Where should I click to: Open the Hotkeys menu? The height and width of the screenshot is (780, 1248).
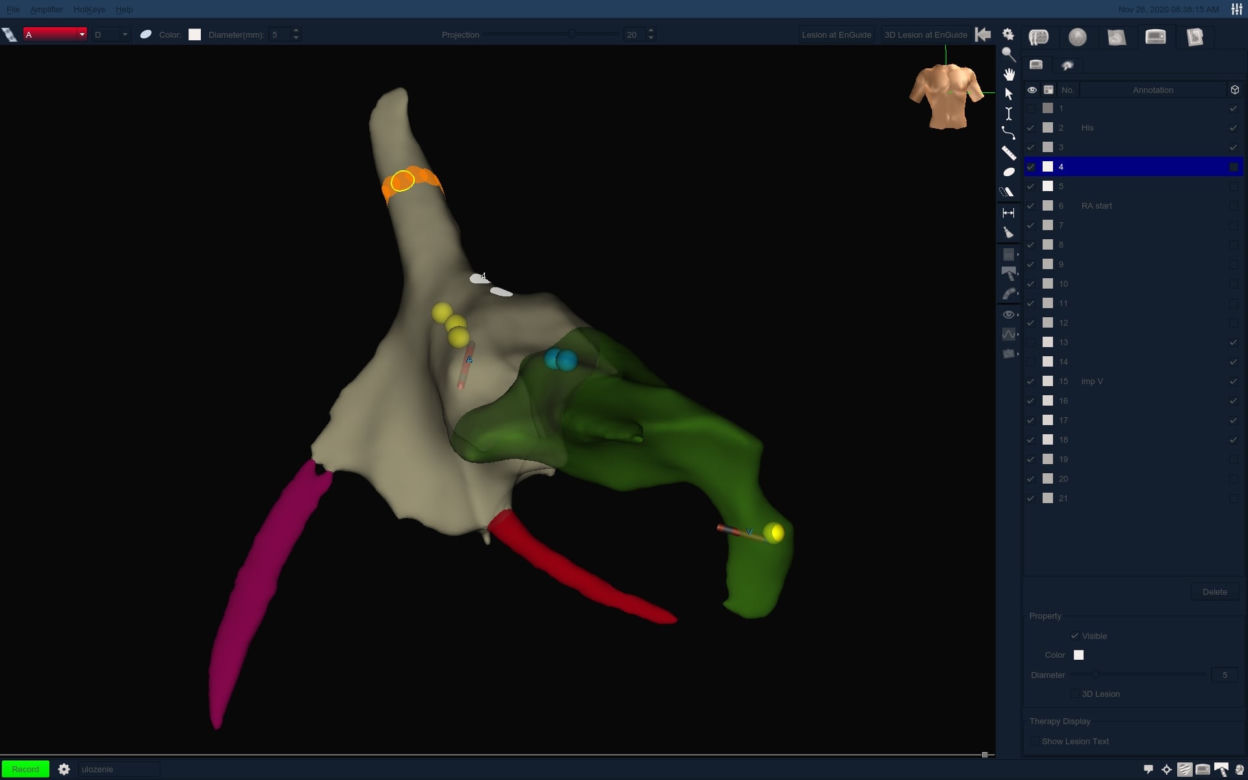pyautogui.click(x=89, y=9)
